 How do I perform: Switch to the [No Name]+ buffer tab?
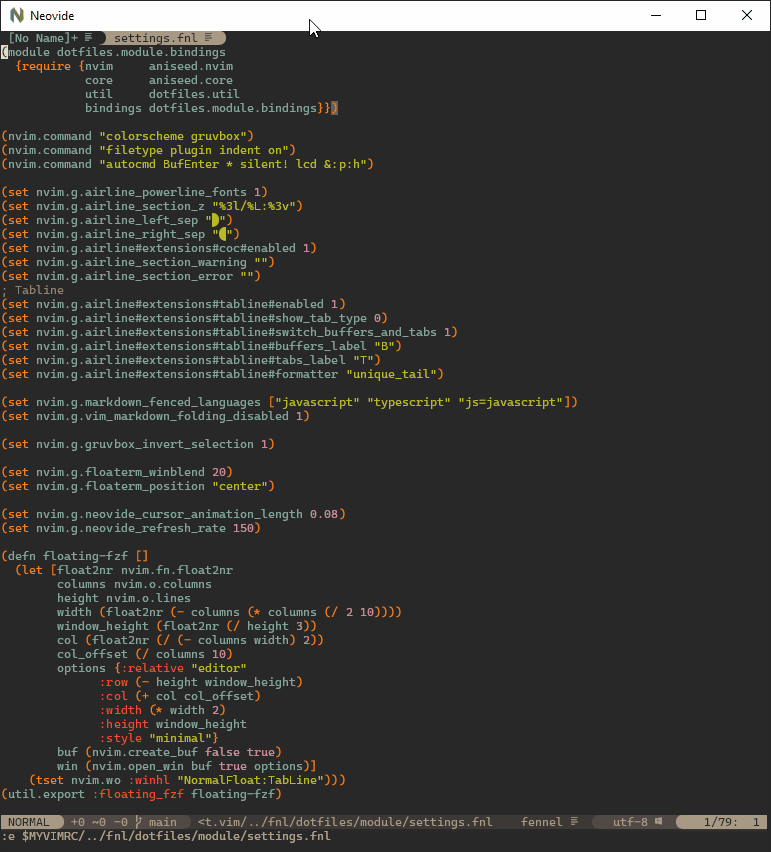click(x=50, y=38)
